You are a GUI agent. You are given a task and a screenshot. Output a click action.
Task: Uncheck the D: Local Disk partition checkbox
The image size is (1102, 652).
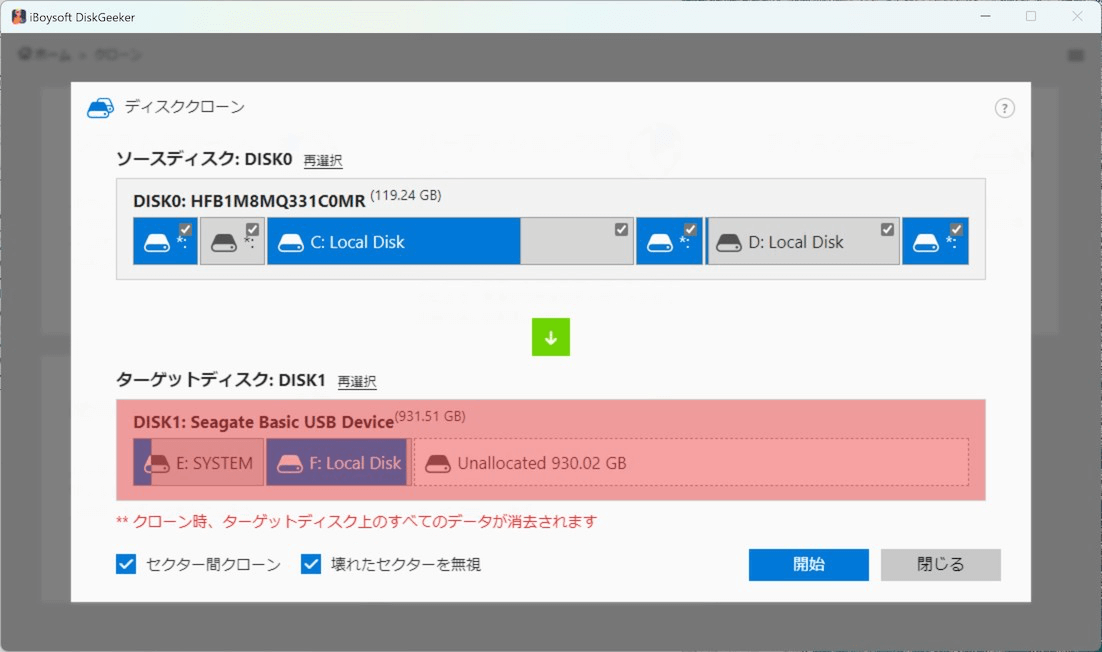pos(887,229)
